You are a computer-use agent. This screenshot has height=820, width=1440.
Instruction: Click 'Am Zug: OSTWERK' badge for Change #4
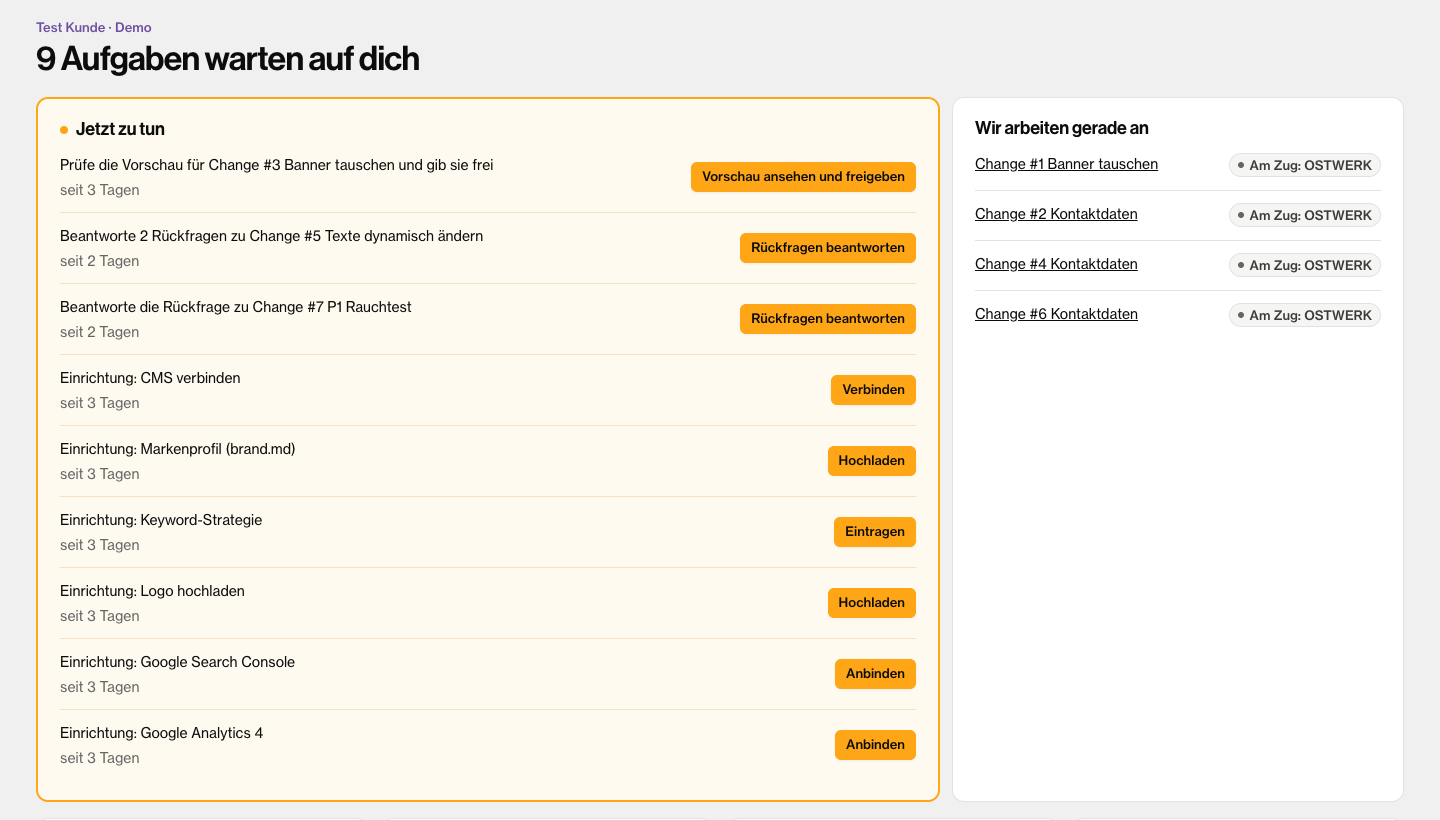(x=1304, y=265)
